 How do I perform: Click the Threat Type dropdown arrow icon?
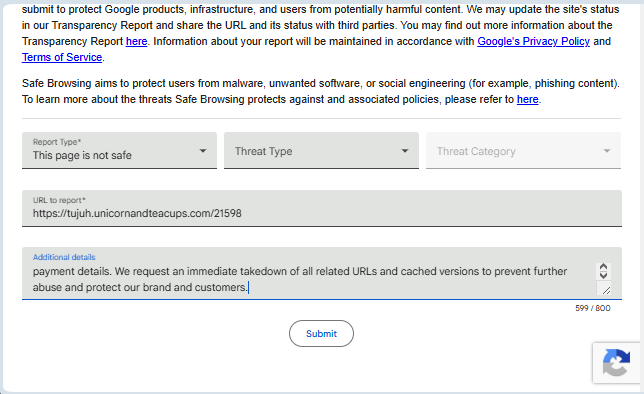405,151
